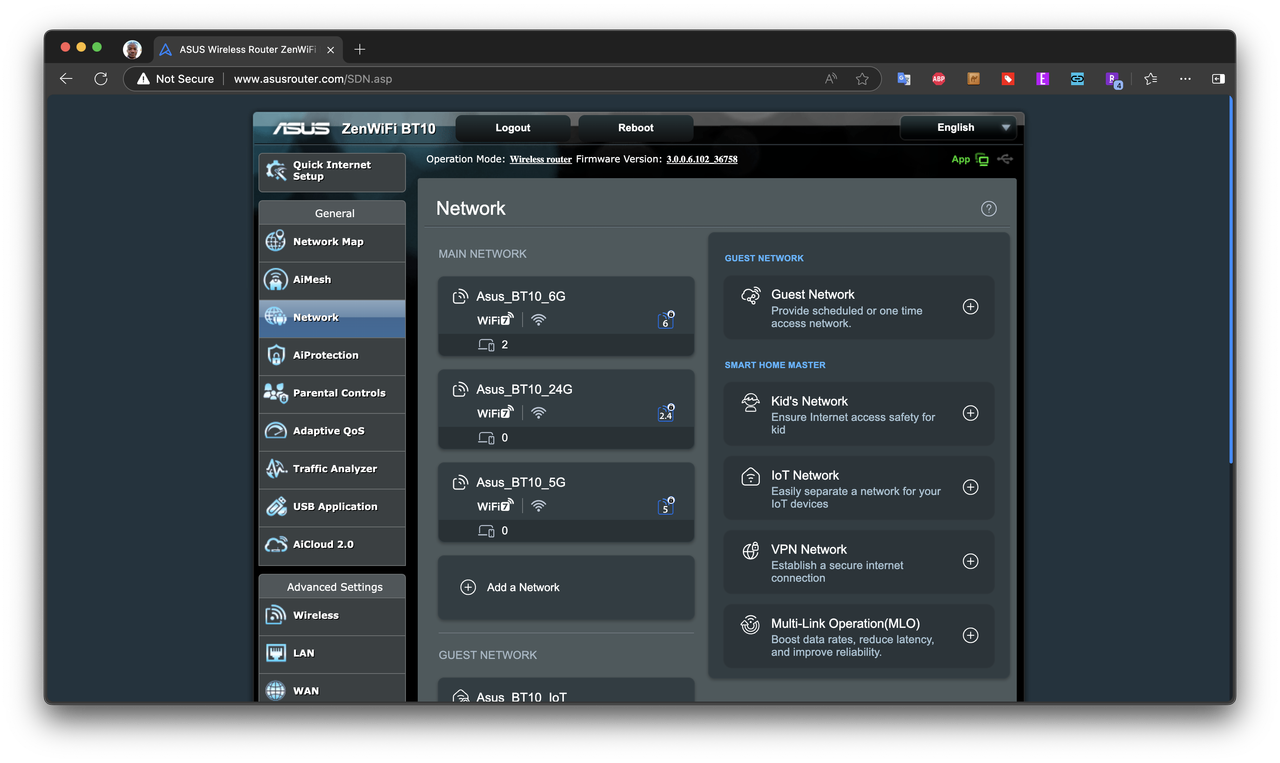Click the page vertical scrollbar
This screenshot has width=1280, height=763.
click(1232, 280)
